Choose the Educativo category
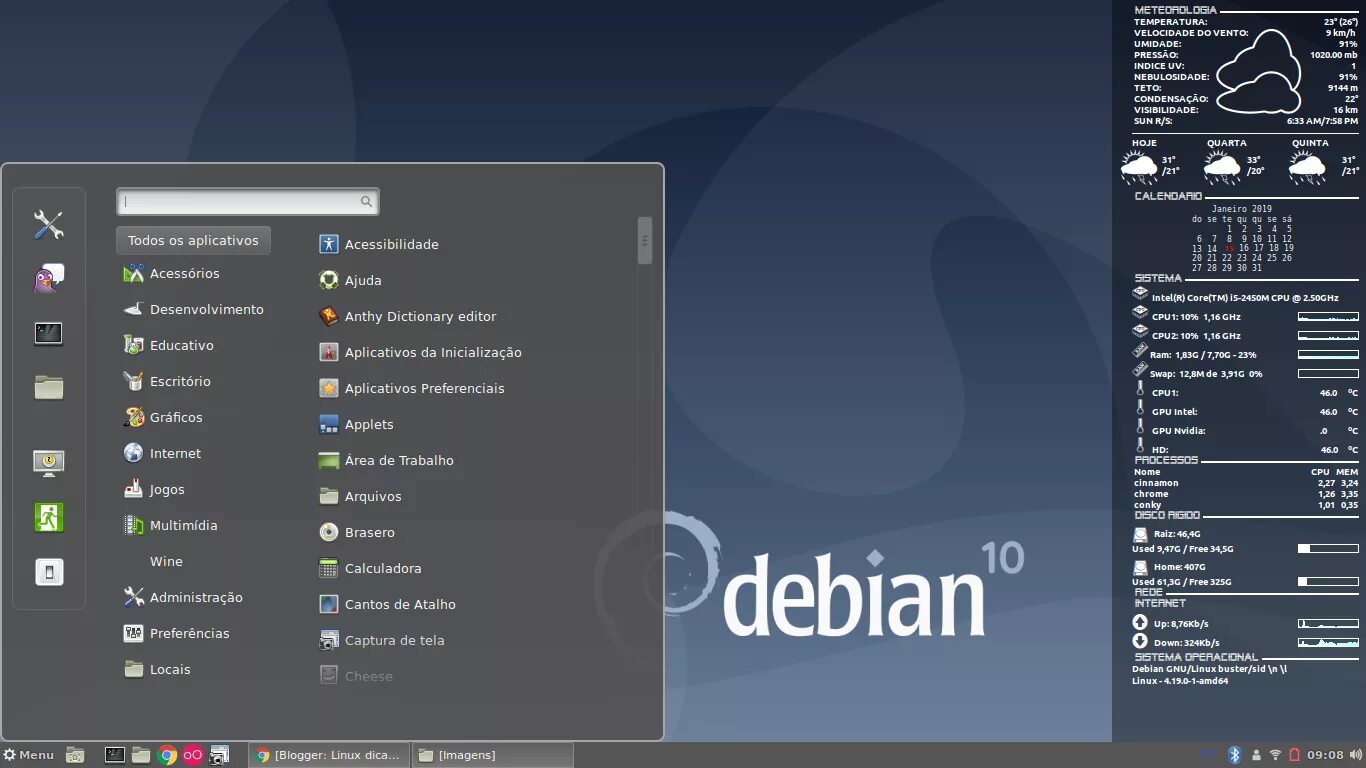 tap(168, 345)
